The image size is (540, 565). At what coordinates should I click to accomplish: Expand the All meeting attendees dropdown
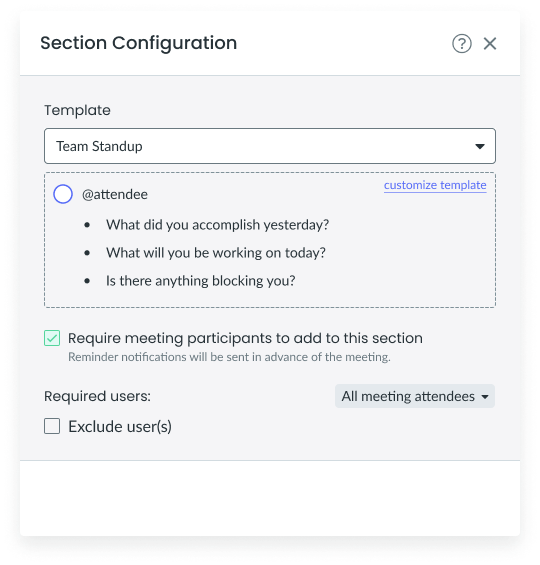(415, 396)
